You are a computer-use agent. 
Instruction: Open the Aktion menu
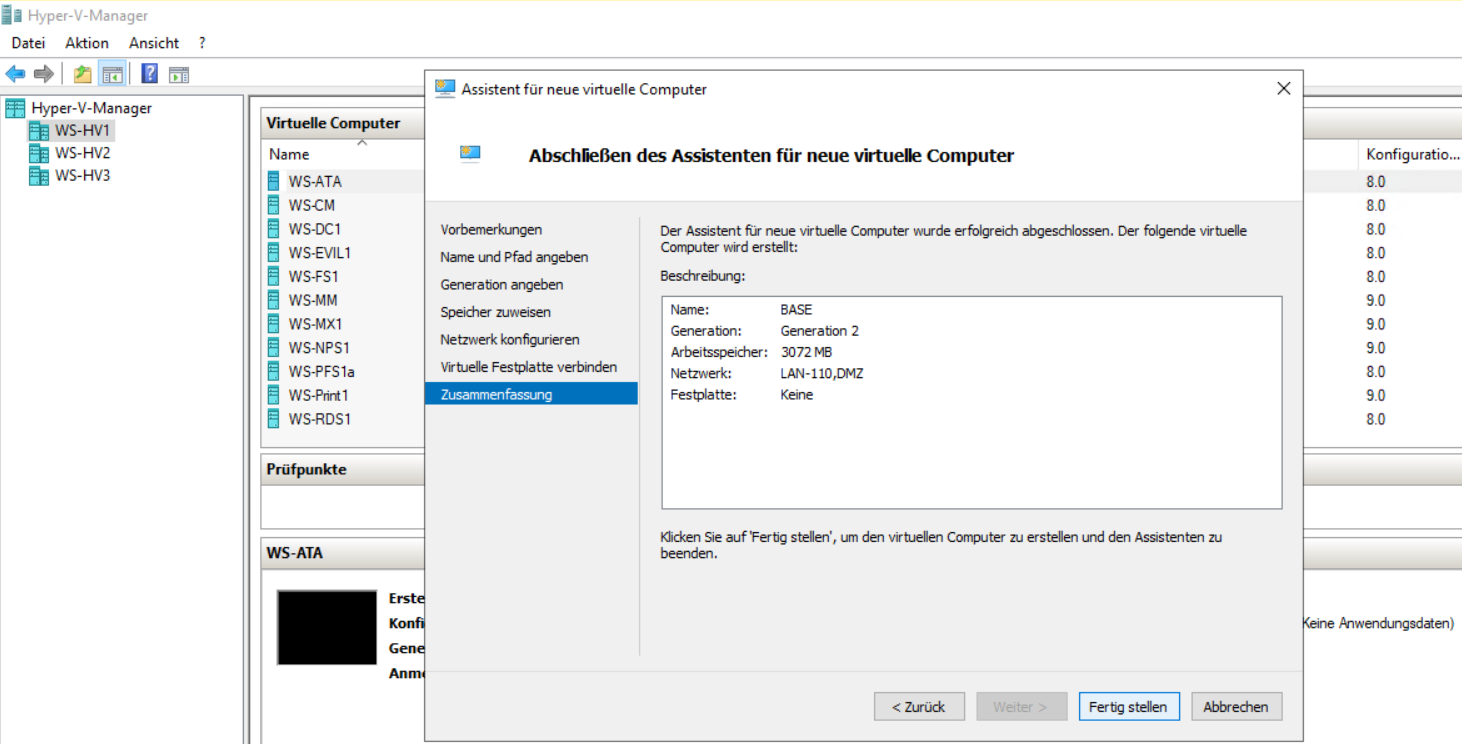87,43
